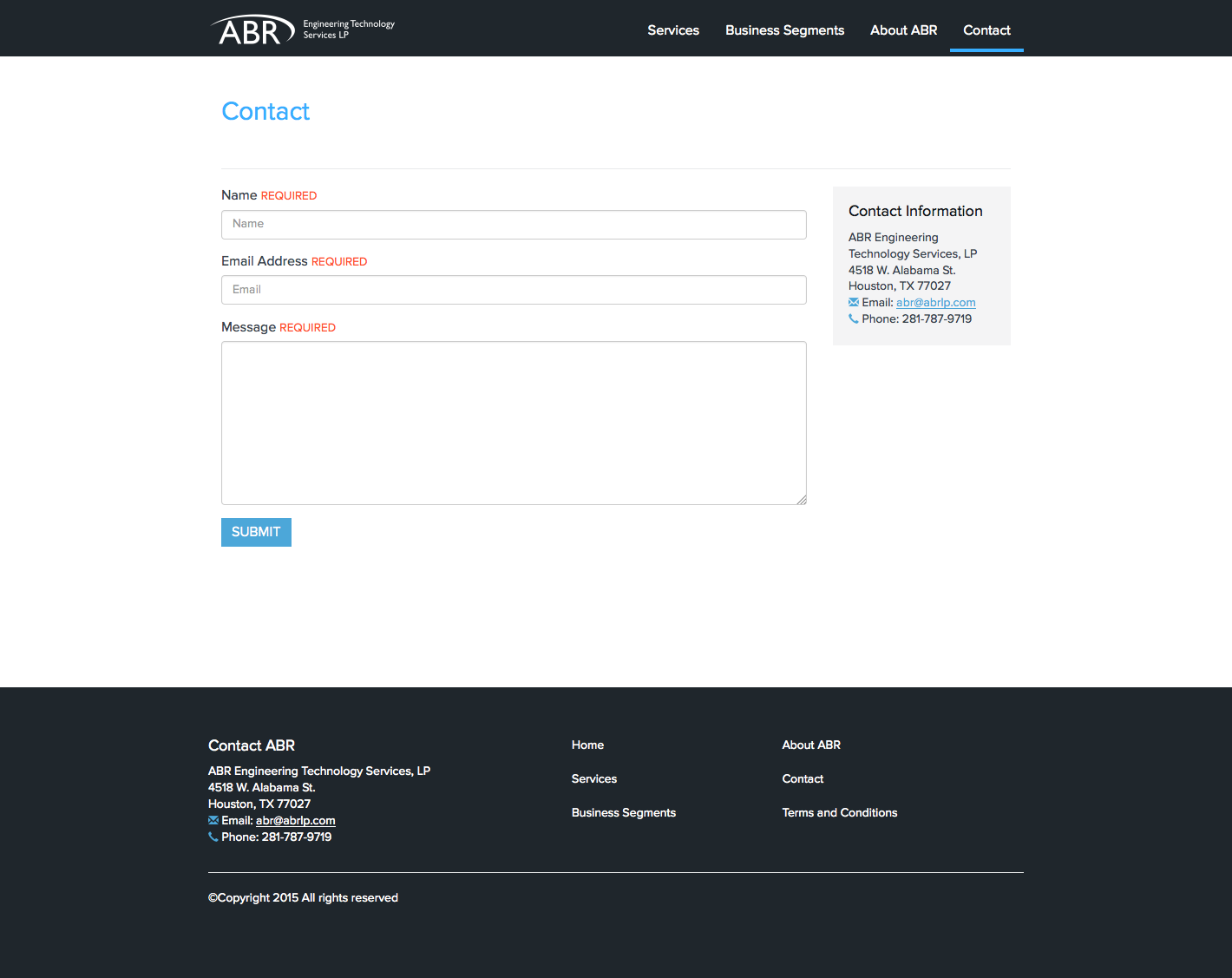
Task: Open the Services link in the footer
Action: [x=594, y=778]
